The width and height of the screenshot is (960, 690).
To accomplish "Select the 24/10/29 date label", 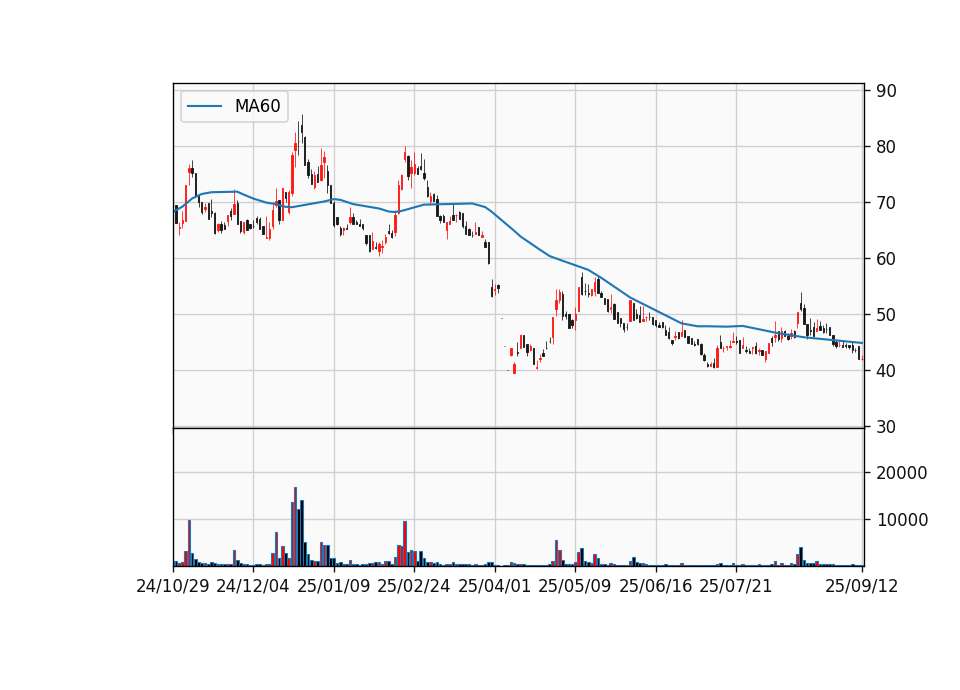I will pos(173,586).
